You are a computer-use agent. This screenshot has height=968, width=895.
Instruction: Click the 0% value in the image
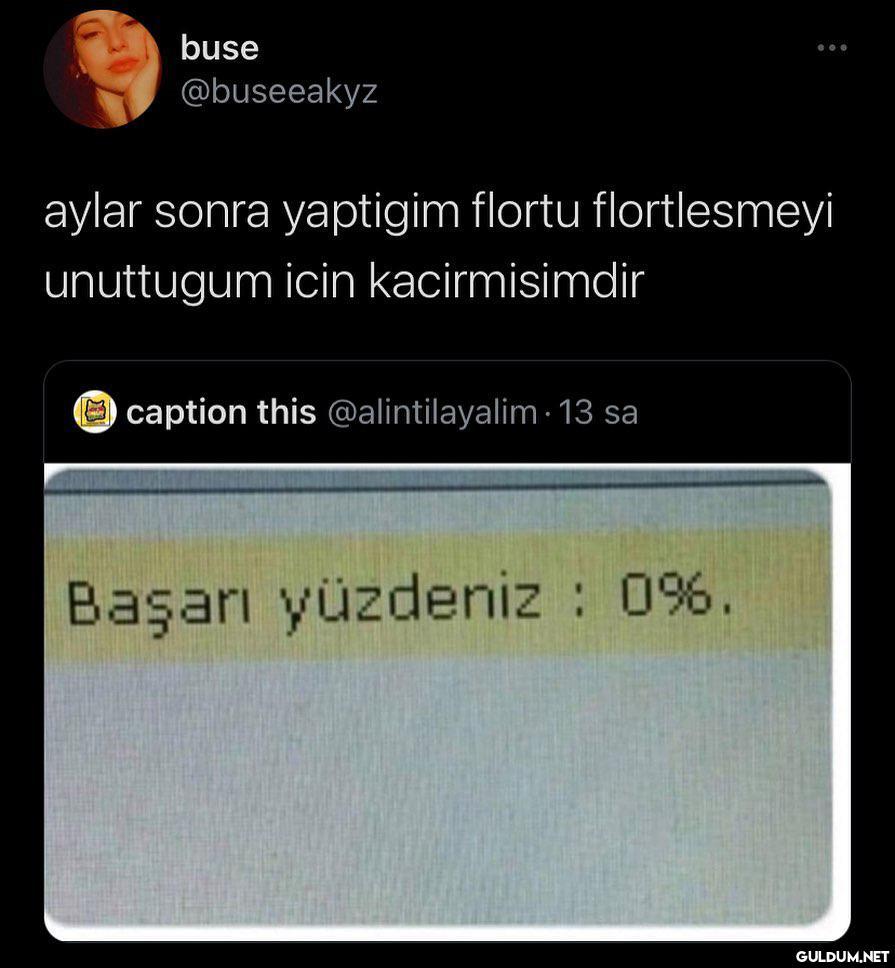tap(665, 595)
